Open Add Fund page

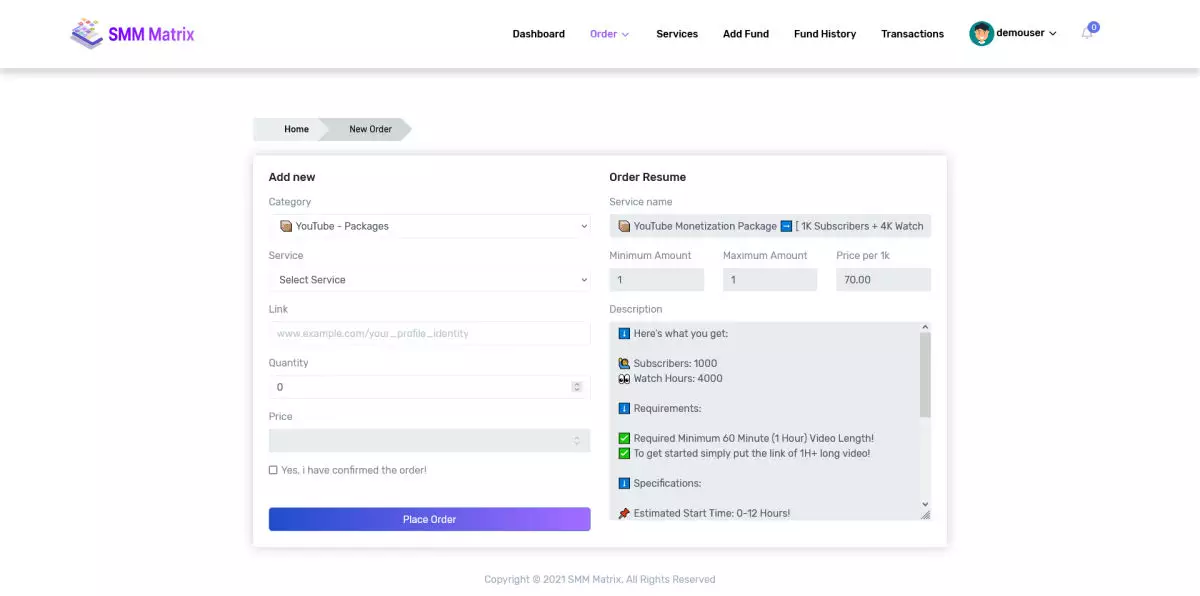(x=746, y=34)
